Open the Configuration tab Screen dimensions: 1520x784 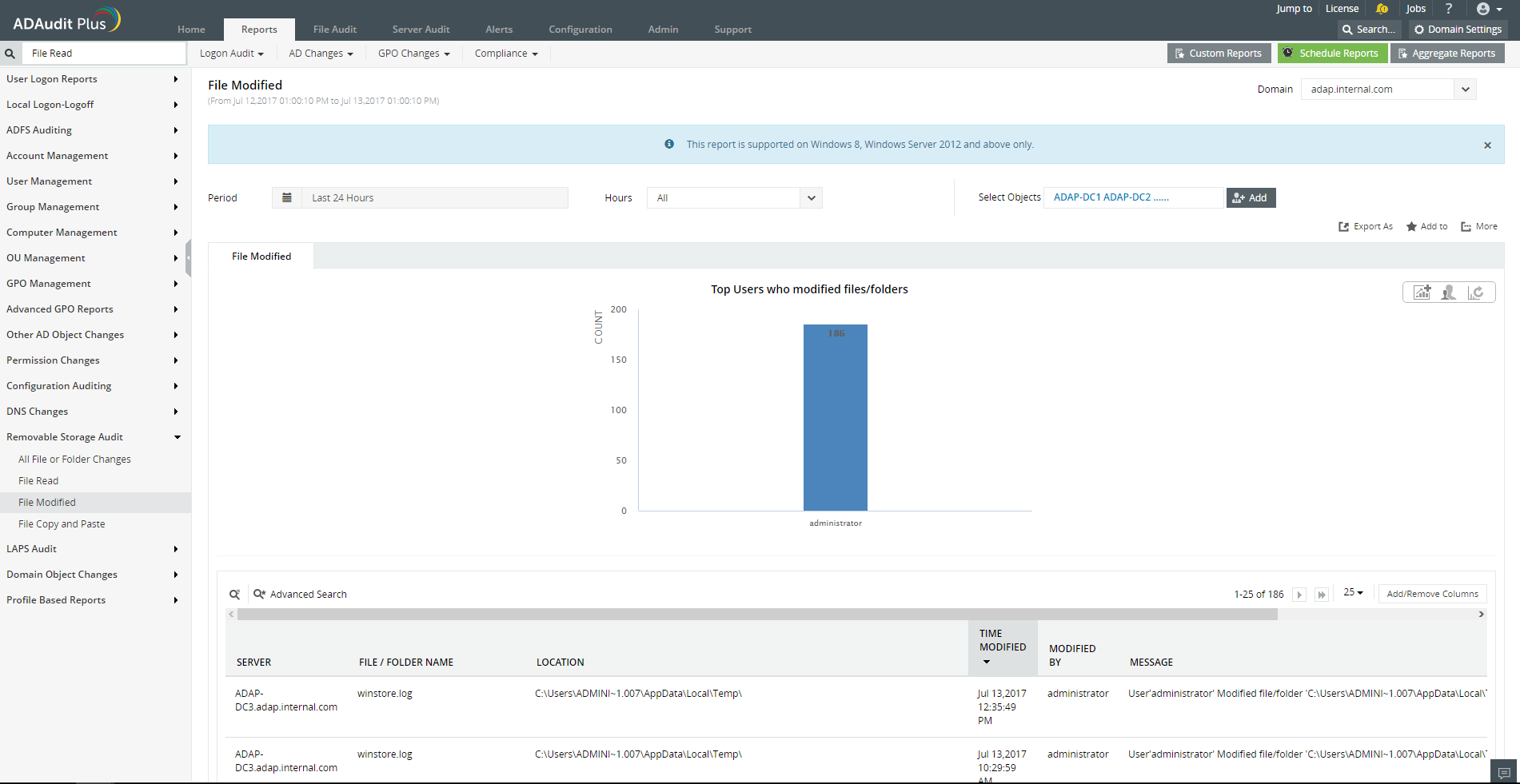(580, 30)
